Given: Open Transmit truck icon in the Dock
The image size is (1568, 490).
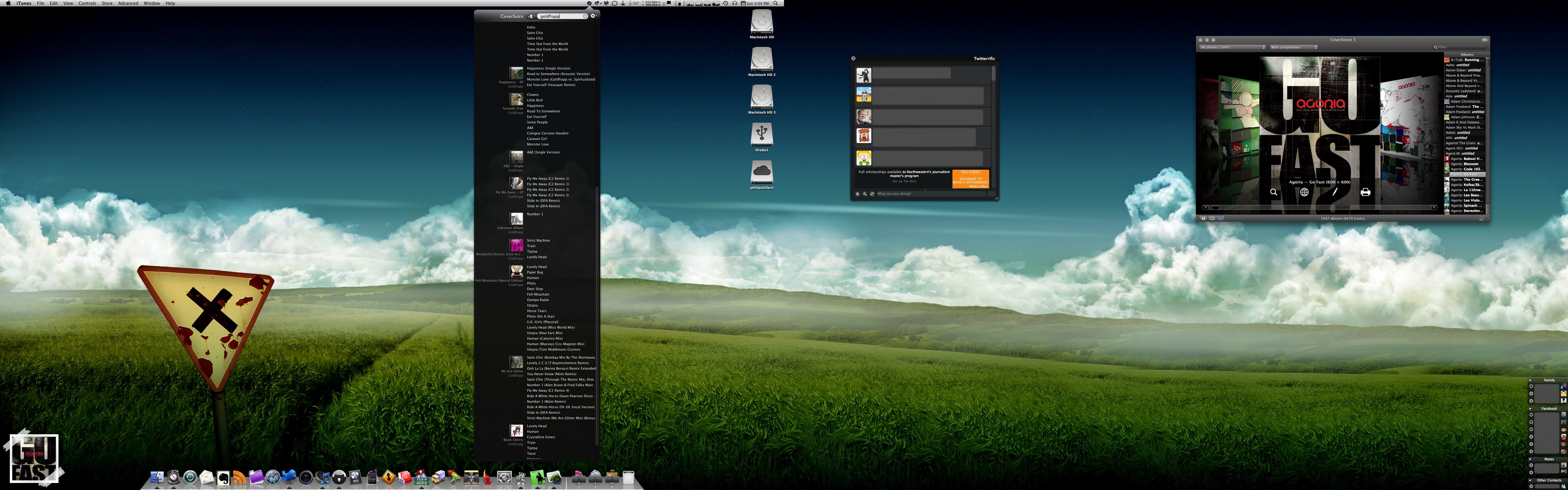Looking at the screenshot, I should tap(438, 478).
